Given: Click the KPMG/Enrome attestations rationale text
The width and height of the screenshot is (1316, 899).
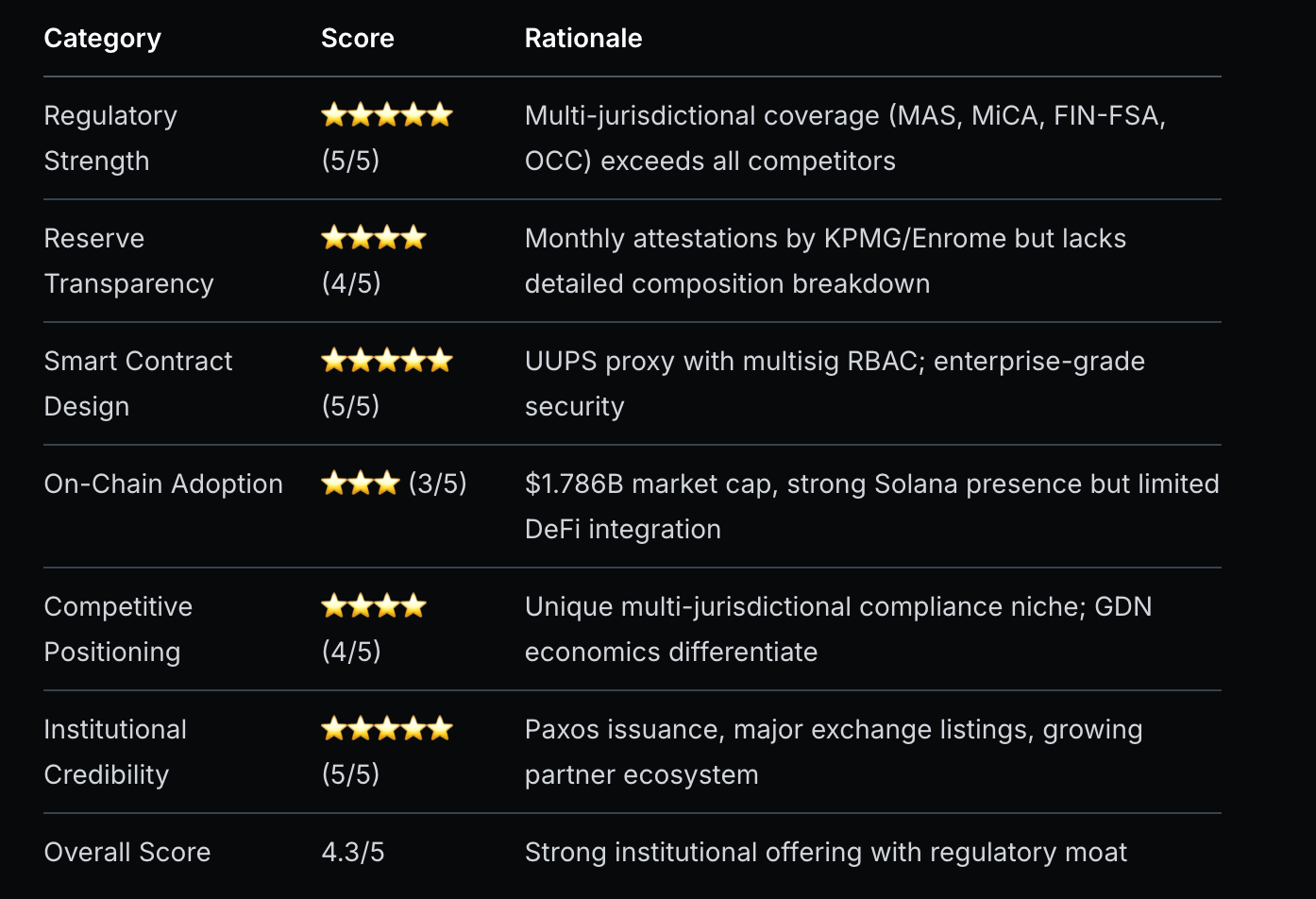Looking at the screenshot, I should (825, 261).
